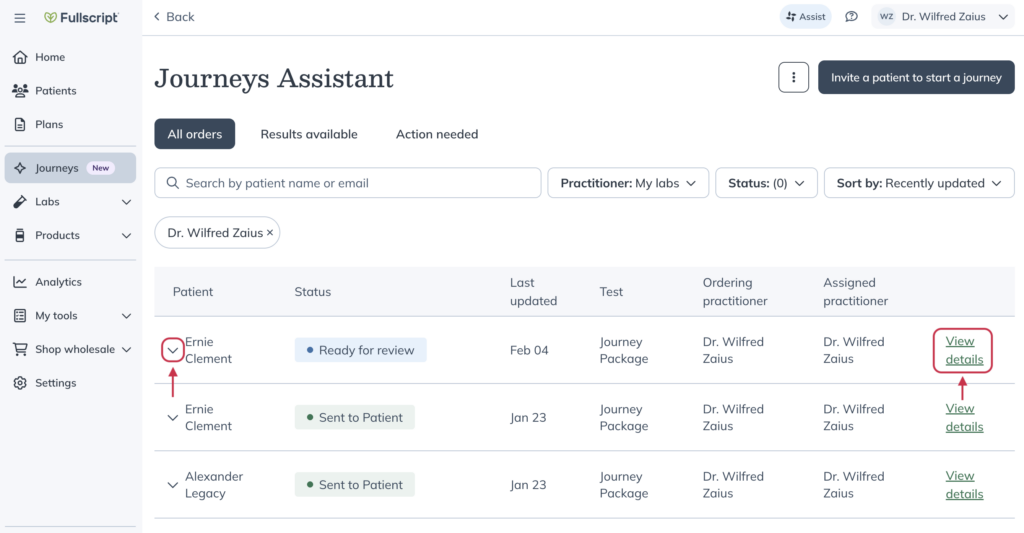The image size is (1024, 533).
Task: Click the Analytics chart icon
Action: coord(20,282)
